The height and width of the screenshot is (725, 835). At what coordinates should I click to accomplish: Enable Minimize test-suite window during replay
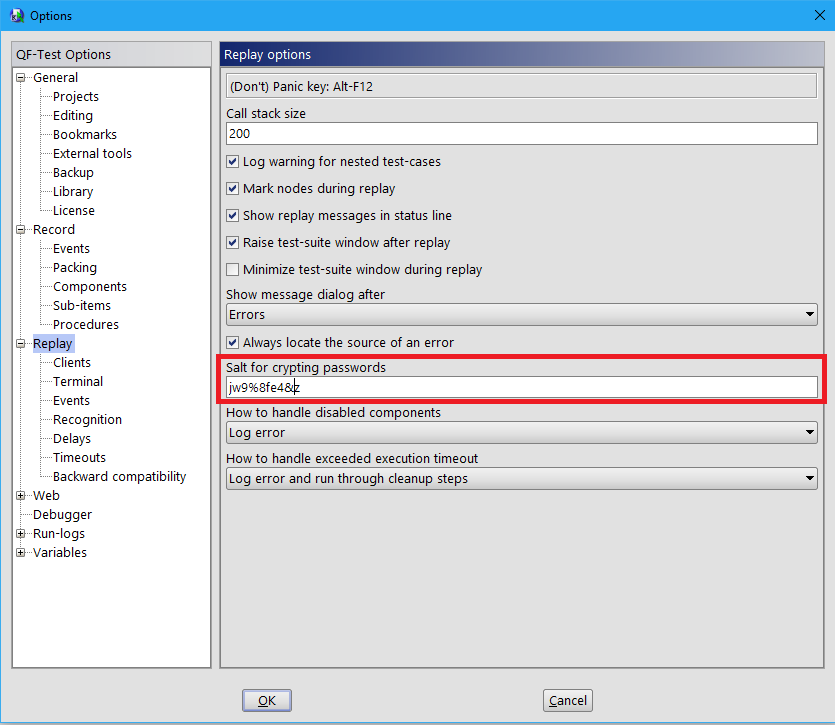[x=233, y=270]
